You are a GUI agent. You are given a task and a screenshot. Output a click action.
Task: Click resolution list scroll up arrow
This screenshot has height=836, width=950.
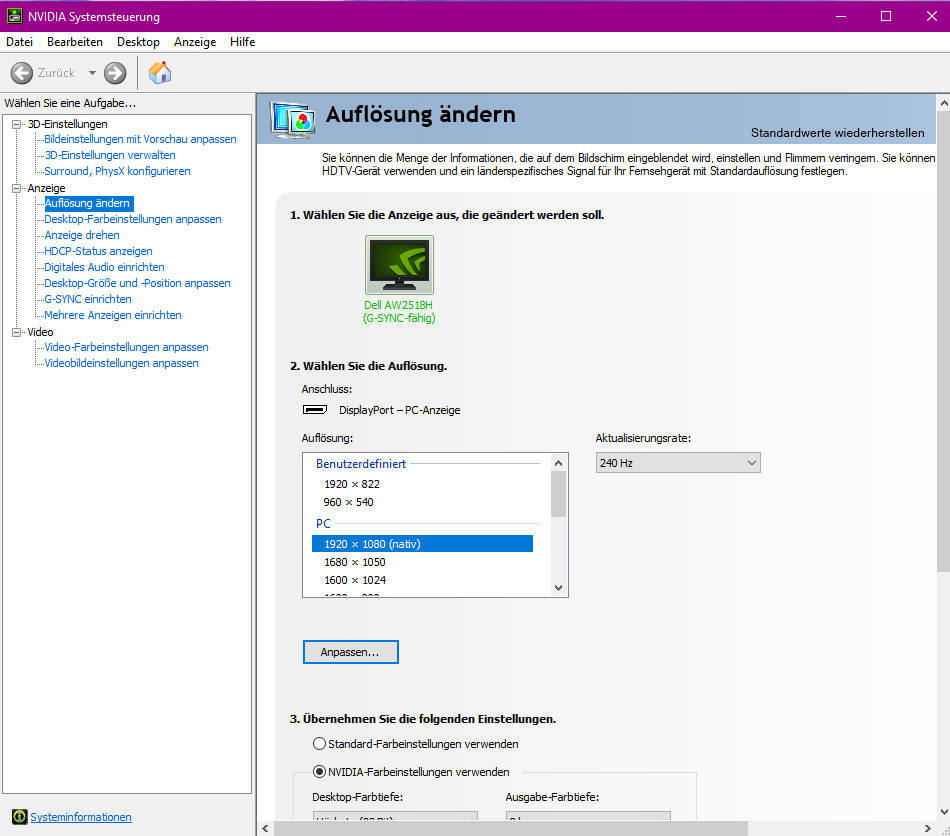click(559, 463)
